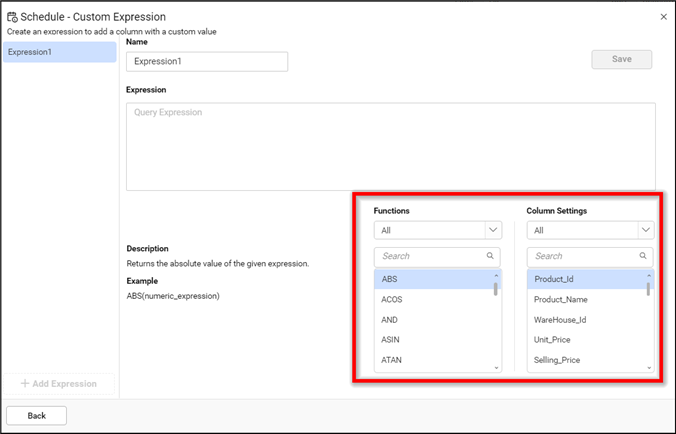
Task: Click the Schedule calendar icon in title
Action: point(12,17)
